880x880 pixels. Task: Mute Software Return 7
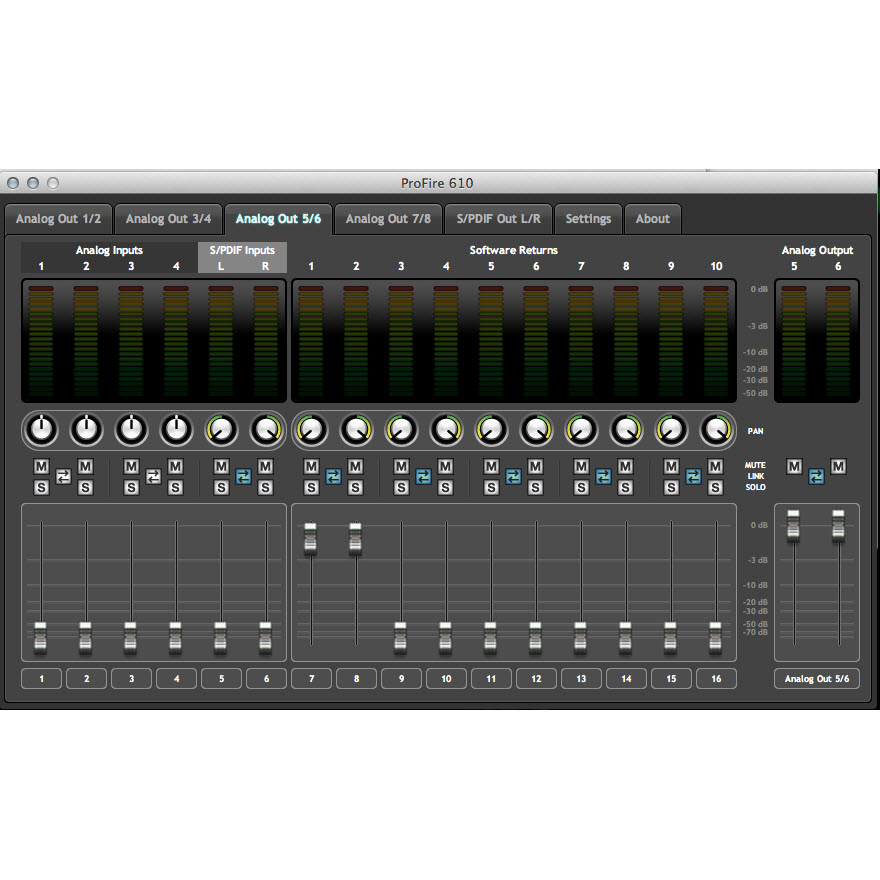point(581,466)
